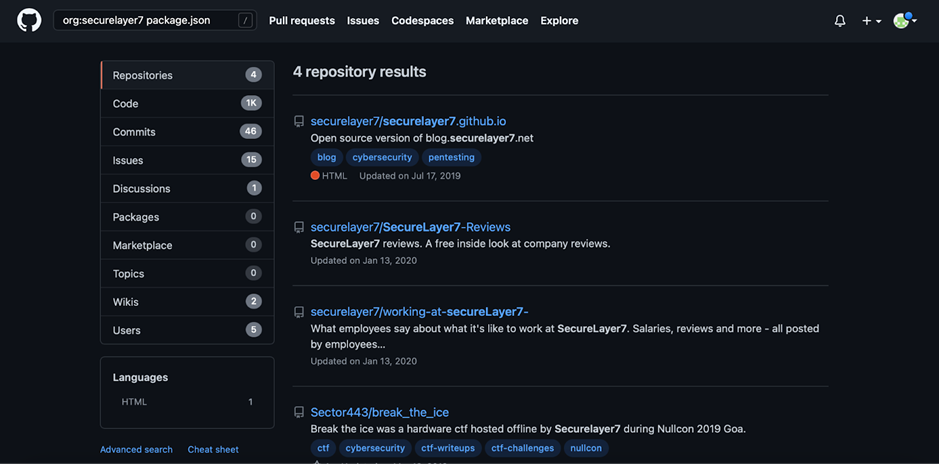Click 'Updated on Jul 17, 2019' text
The image size is (939, 464).
pyautogui.click(x=410, y=176)
